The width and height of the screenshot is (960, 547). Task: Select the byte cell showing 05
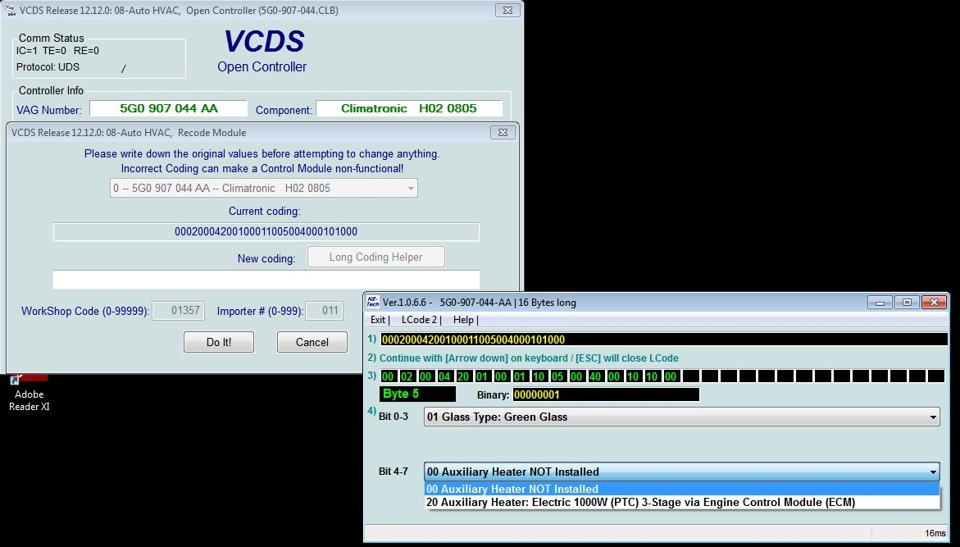558,376
